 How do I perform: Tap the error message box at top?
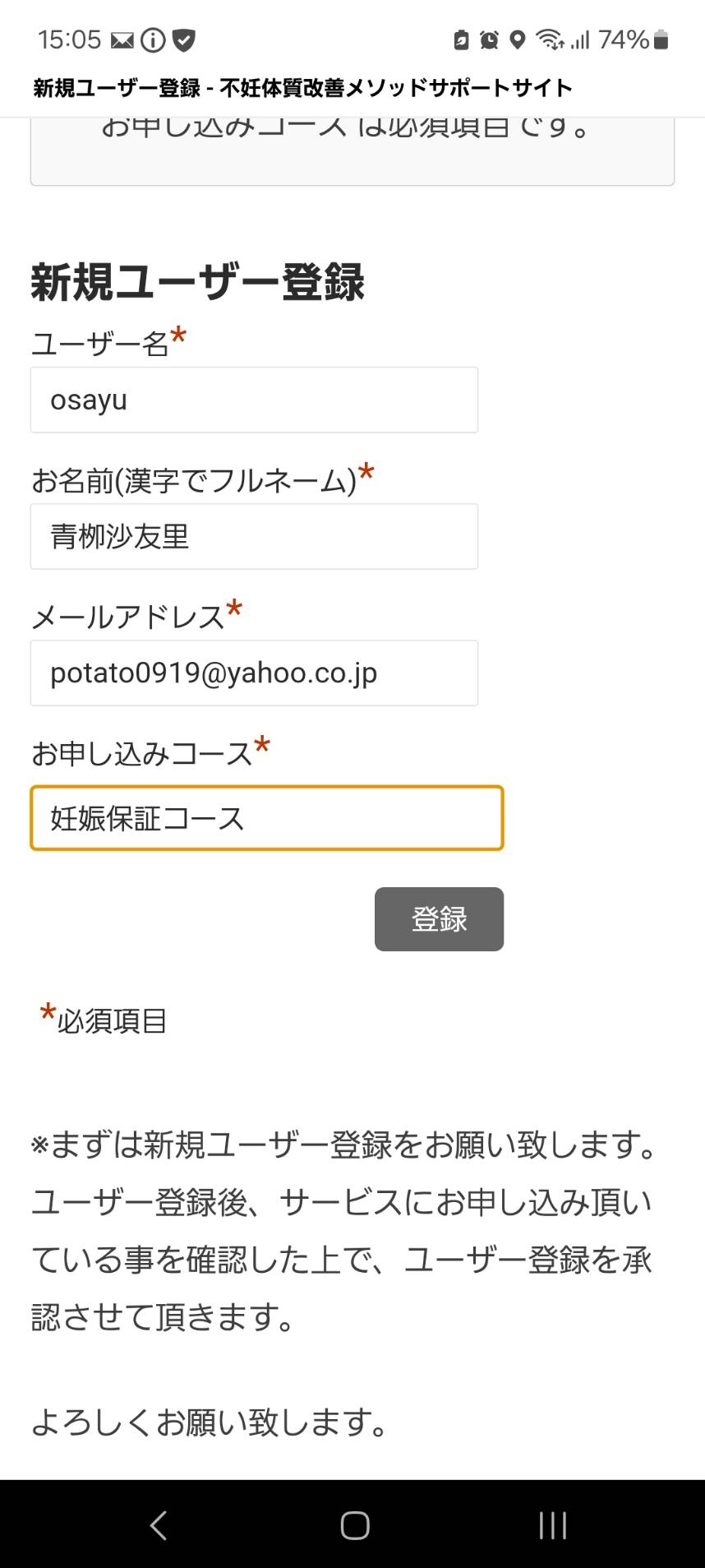tap(352, 151)
